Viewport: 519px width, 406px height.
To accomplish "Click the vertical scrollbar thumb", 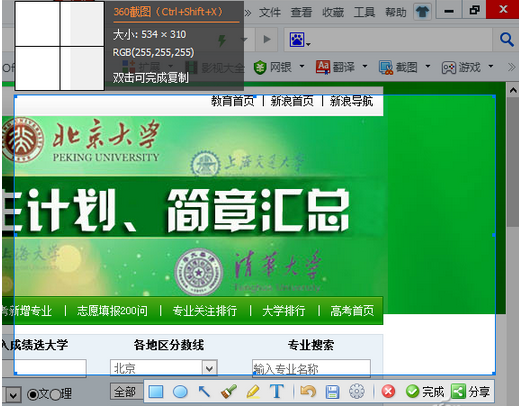I will pyautogui.click(x=513, y=162).
